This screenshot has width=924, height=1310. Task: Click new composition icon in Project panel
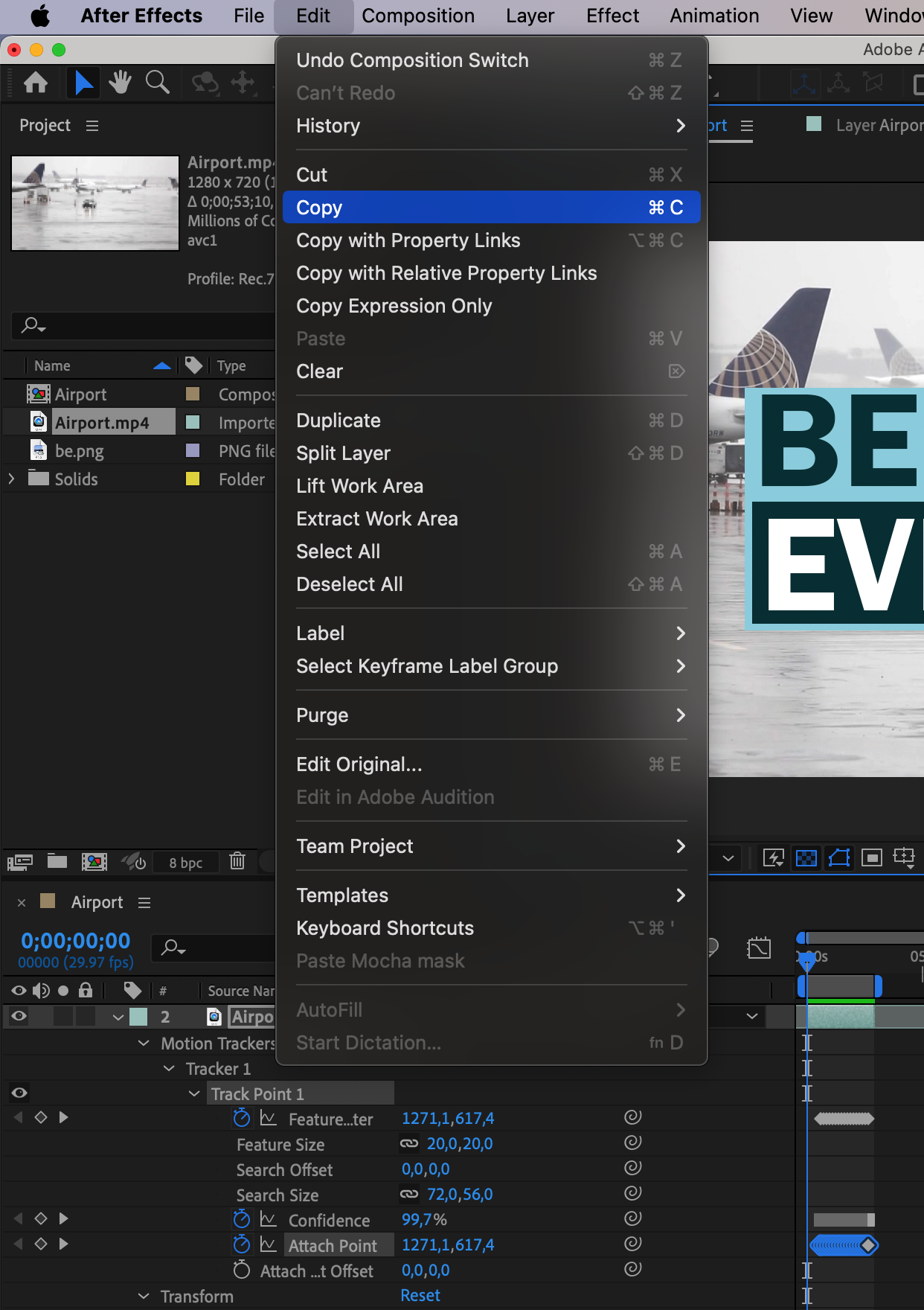[x=94, y=862]
